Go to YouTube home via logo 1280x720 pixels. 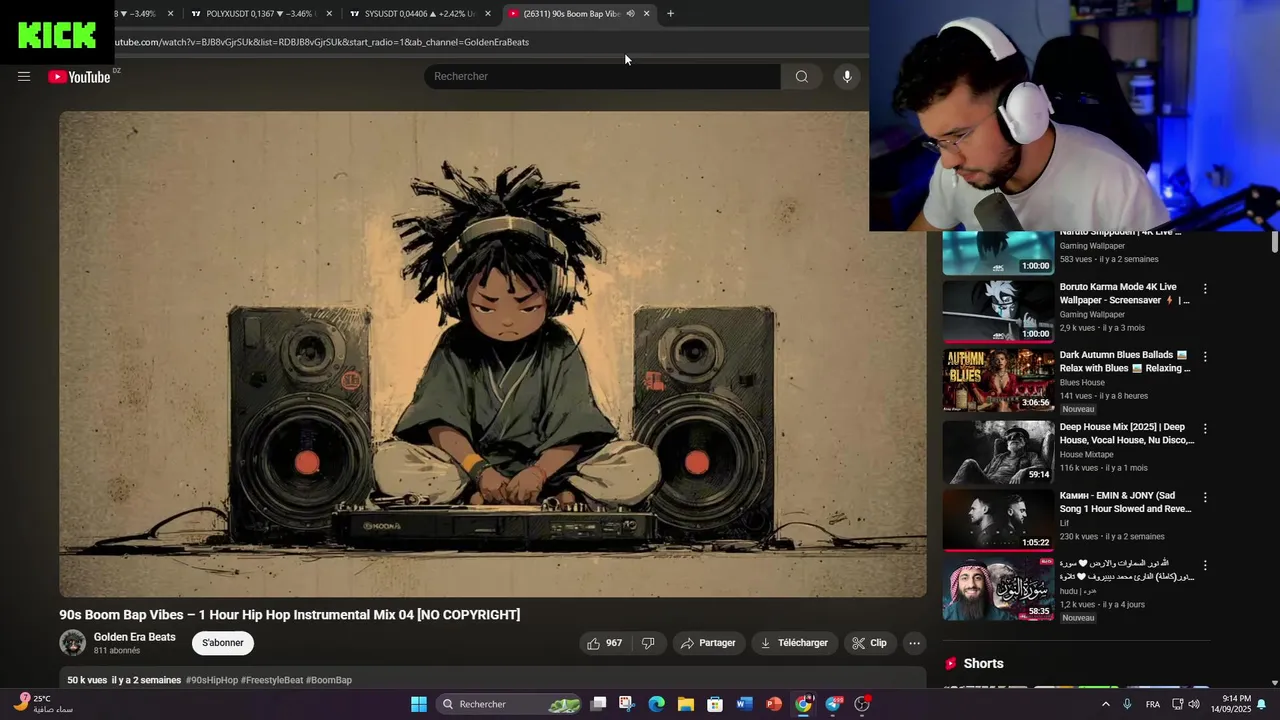pos(80,77)
